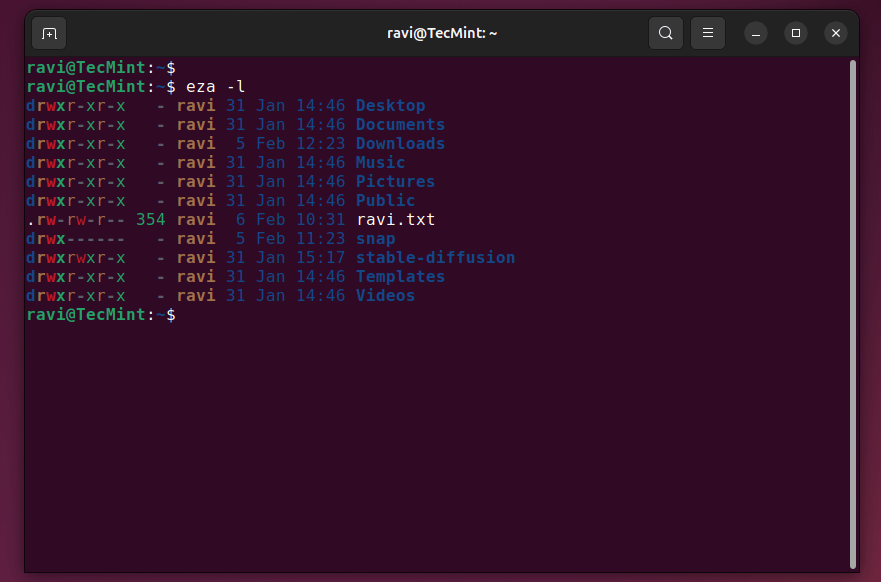Viewport: 881px width, 582px height.
Task: Click the owner ravi in ravi.txt row
Action: pos(196,220)
